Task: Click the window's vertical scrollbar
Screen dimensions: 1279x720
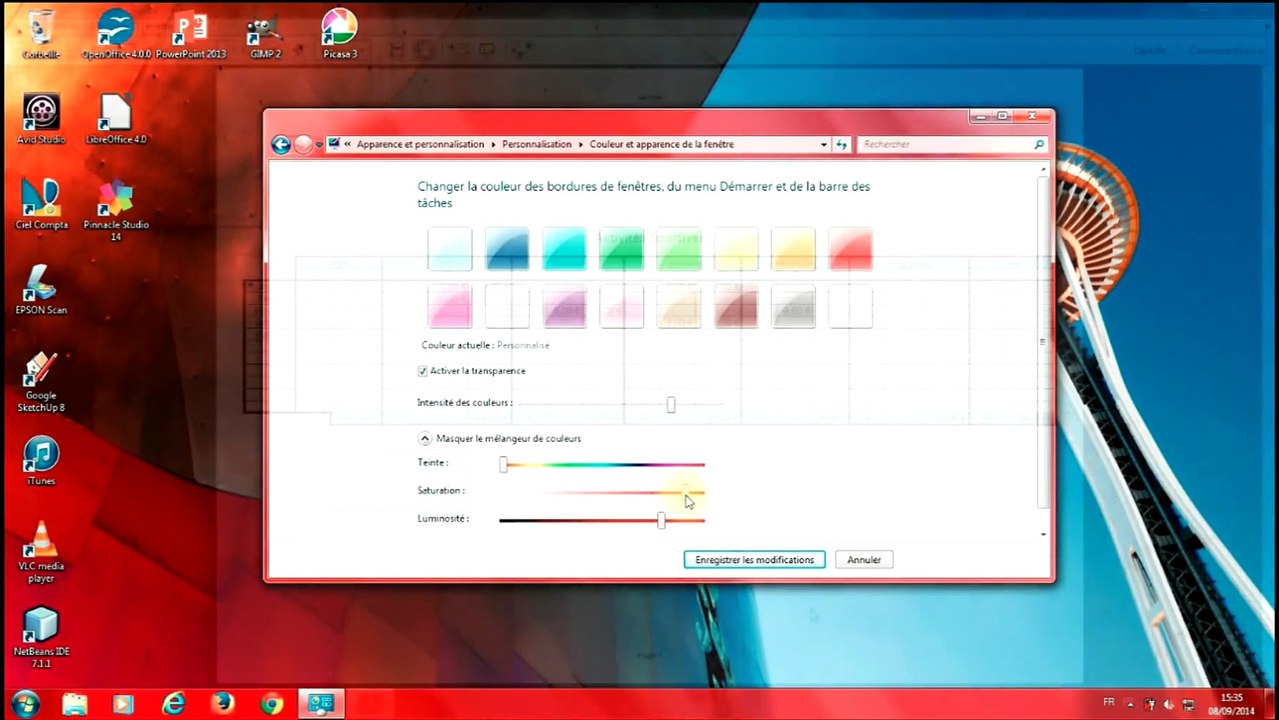Action: (x=1043, y=340)
